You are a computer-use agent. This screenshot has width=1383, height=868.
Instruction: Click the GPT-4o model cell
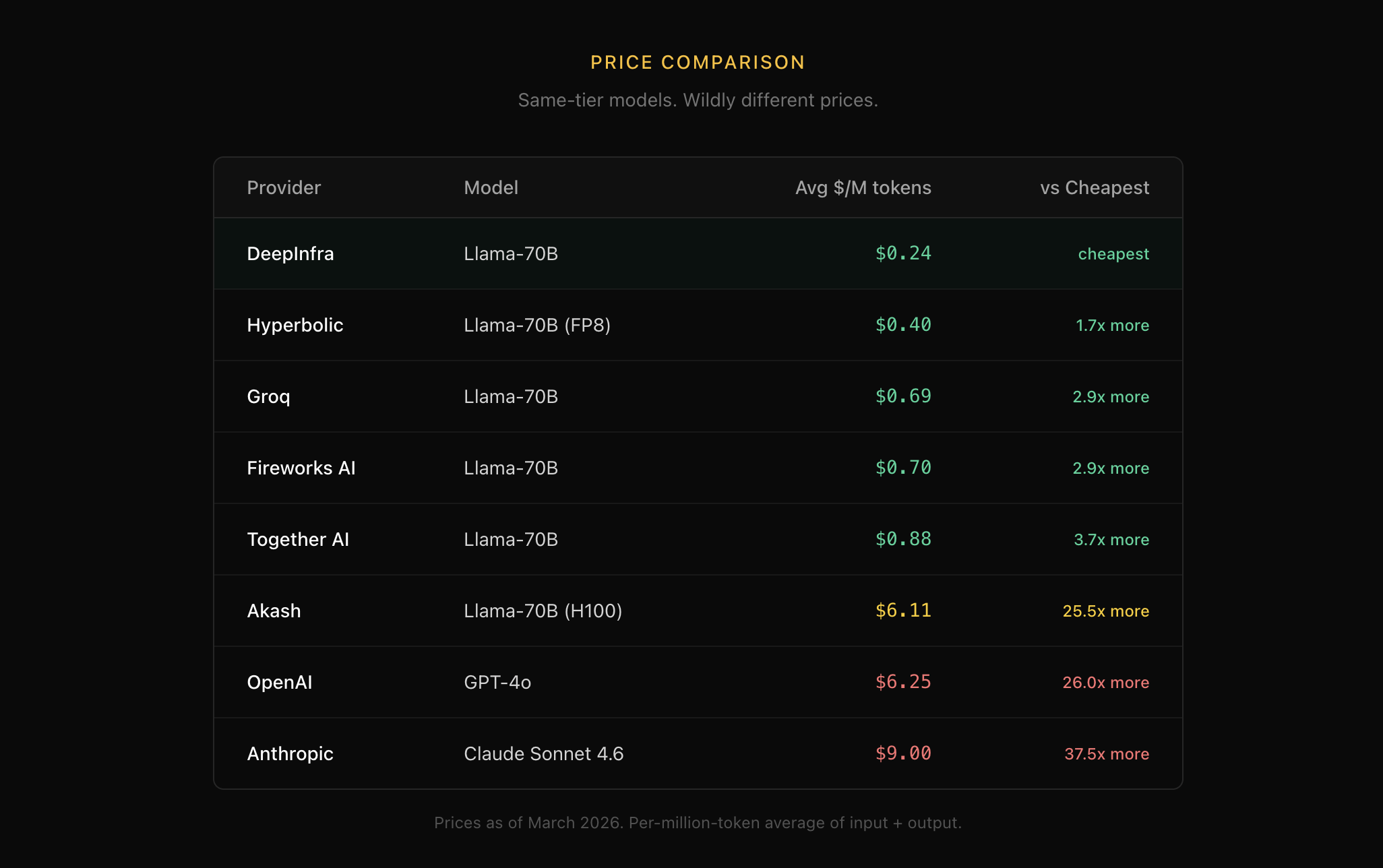pyautogui.click(x=497, y=683)
